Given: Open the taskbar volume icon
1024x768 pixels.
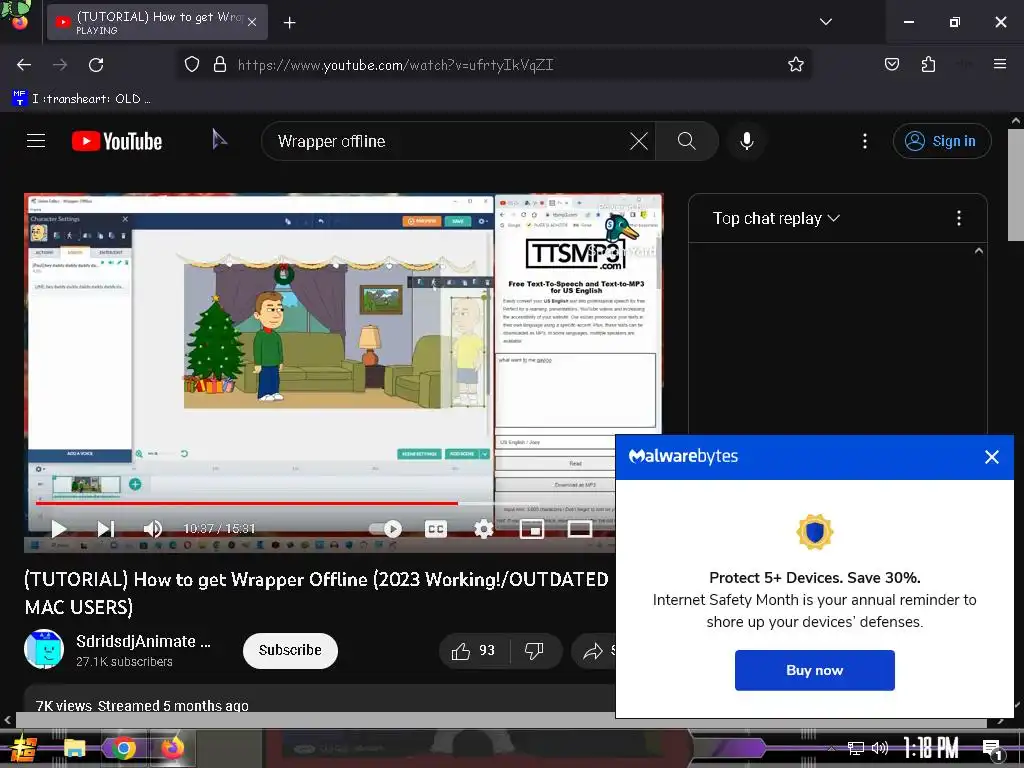Looking at the screenshot, I should [x=880, y=748].
